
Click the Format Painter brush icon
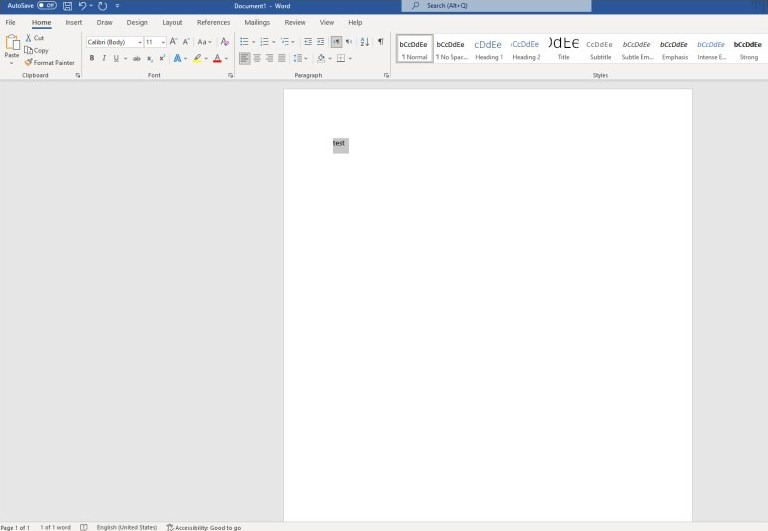pyautogui.click(x=28, y=63)
